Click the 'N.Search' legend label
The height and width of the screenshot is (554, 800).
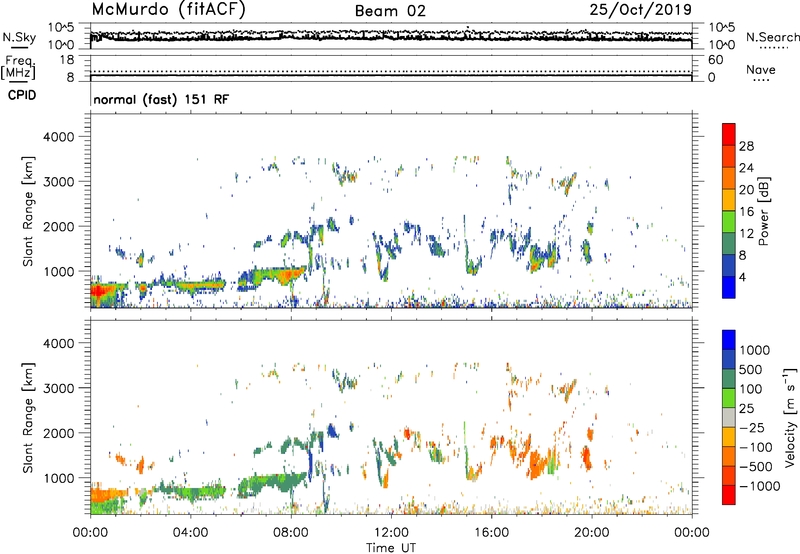(772, 37)
